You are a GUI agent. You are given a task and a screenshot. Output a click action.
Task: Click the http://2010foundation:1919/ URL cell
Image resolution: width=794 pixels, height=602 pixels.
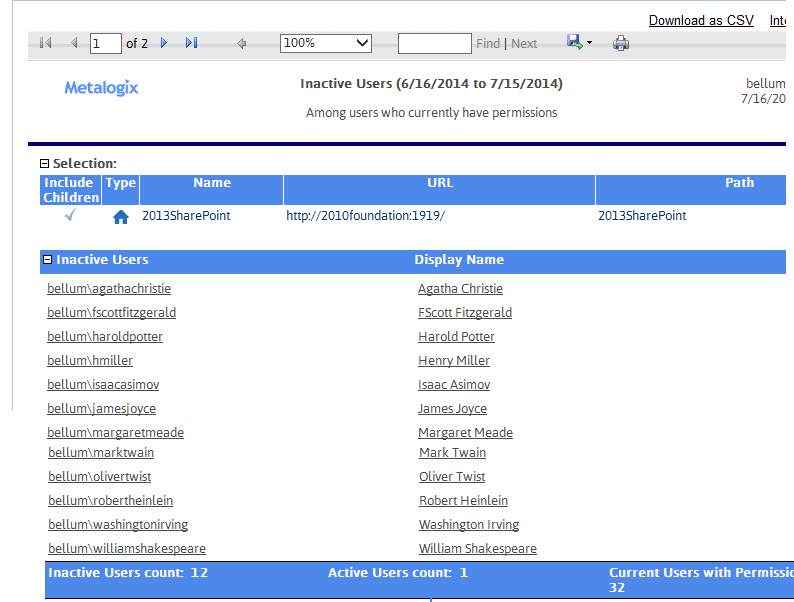click(x=365, y=216)
